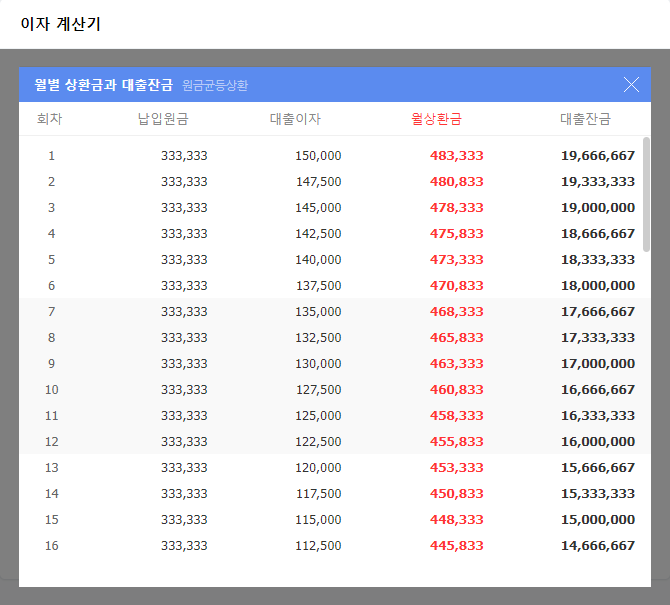Click monthly payment 468,333
Viewport: 670px width, 605px height.
tap(456, 312)
